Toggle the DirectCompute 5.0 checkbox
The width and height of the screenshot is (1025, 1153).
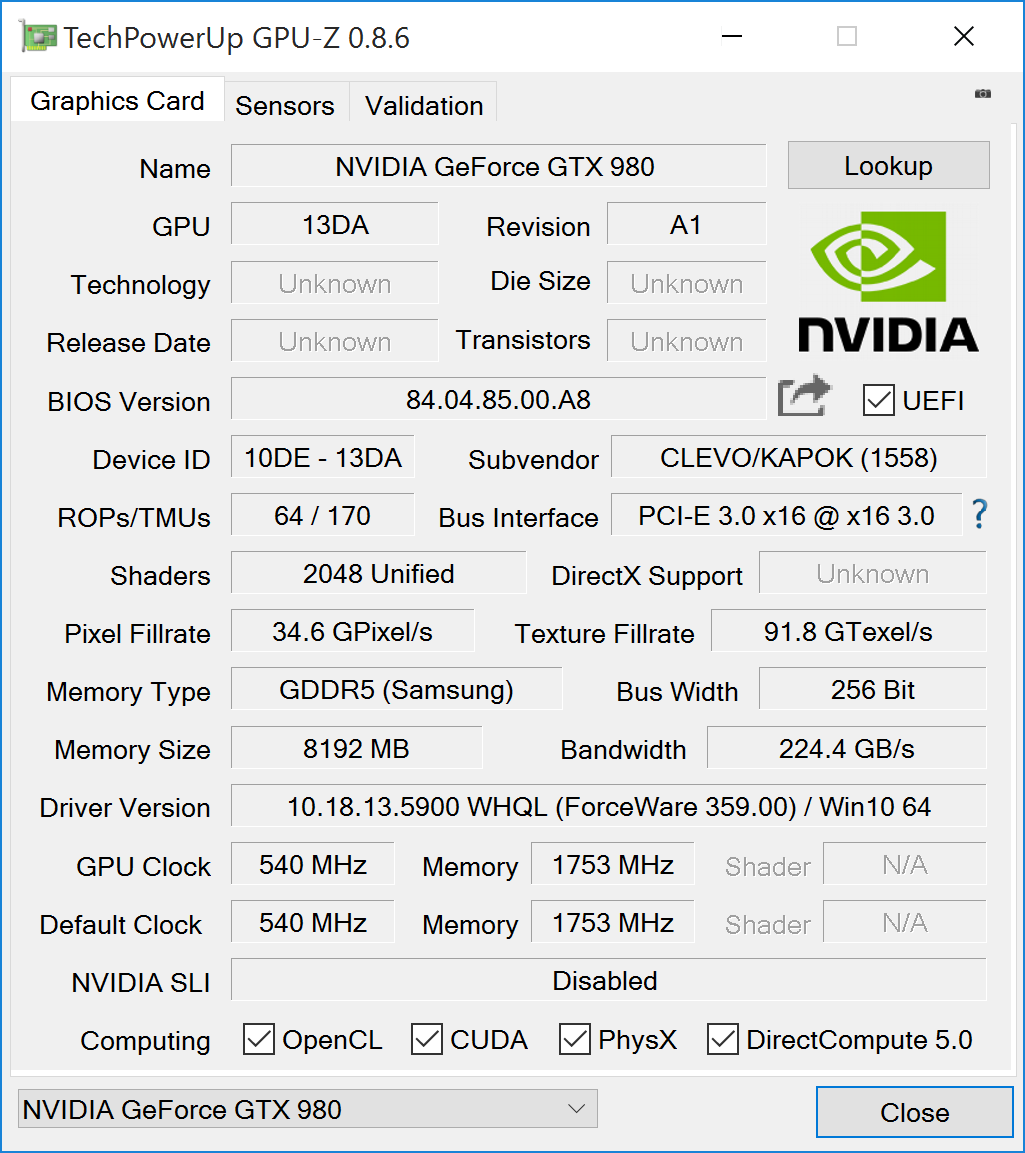tap(723, 1039)
